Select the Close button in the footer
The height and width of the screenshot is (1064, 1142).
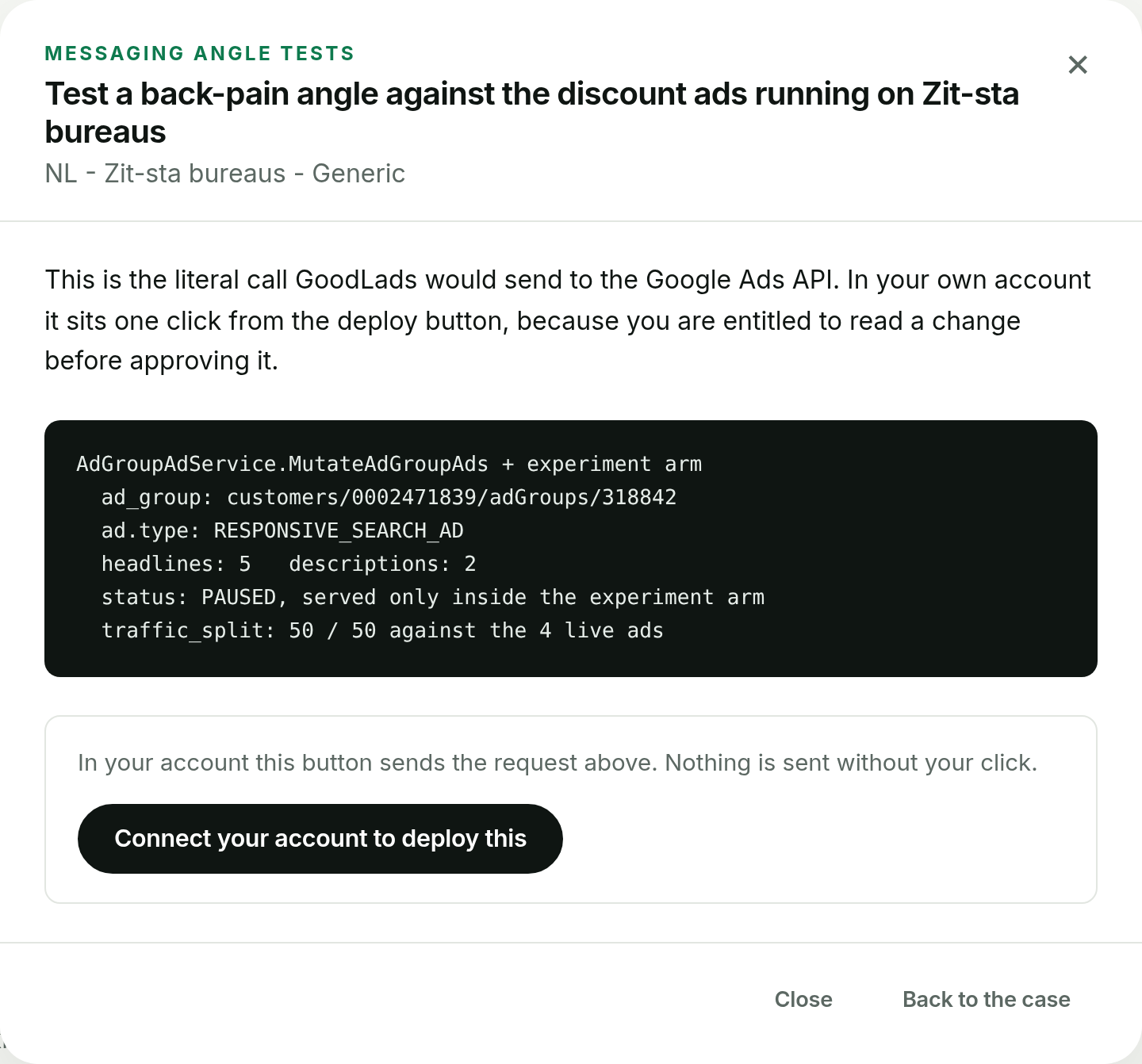tap(803, 999)
